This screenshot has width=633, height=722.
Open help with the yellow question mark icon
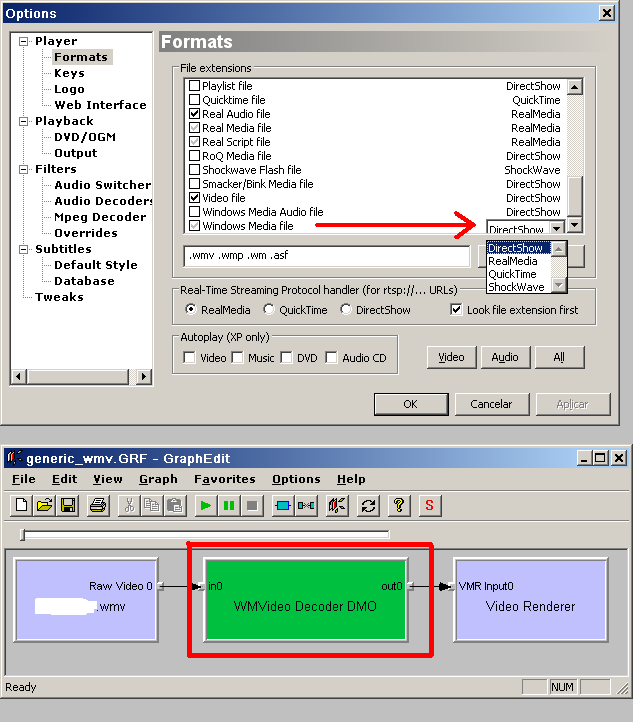click(x=399, y=506)
